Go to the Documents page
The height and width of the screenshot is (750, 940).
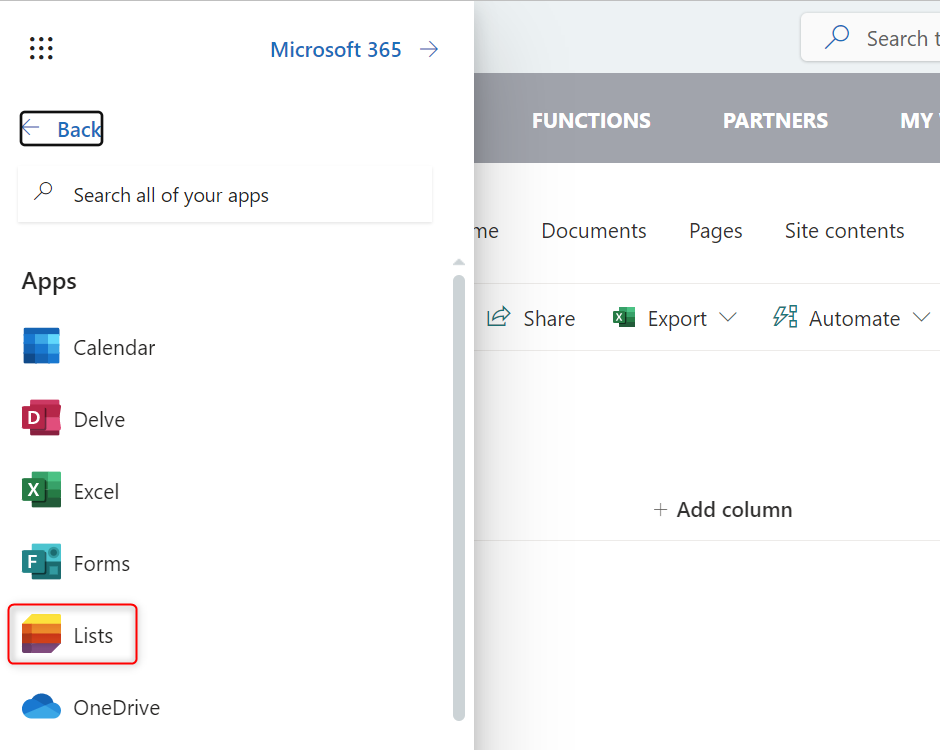pos(593,231)
